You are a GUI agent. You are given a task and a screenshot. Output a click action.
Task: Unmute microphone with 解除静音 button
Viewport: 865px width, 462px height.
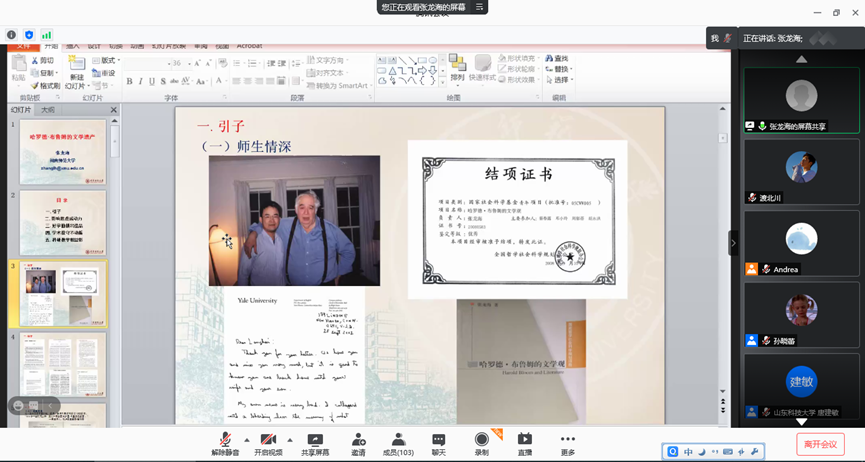tap(226, 443)
